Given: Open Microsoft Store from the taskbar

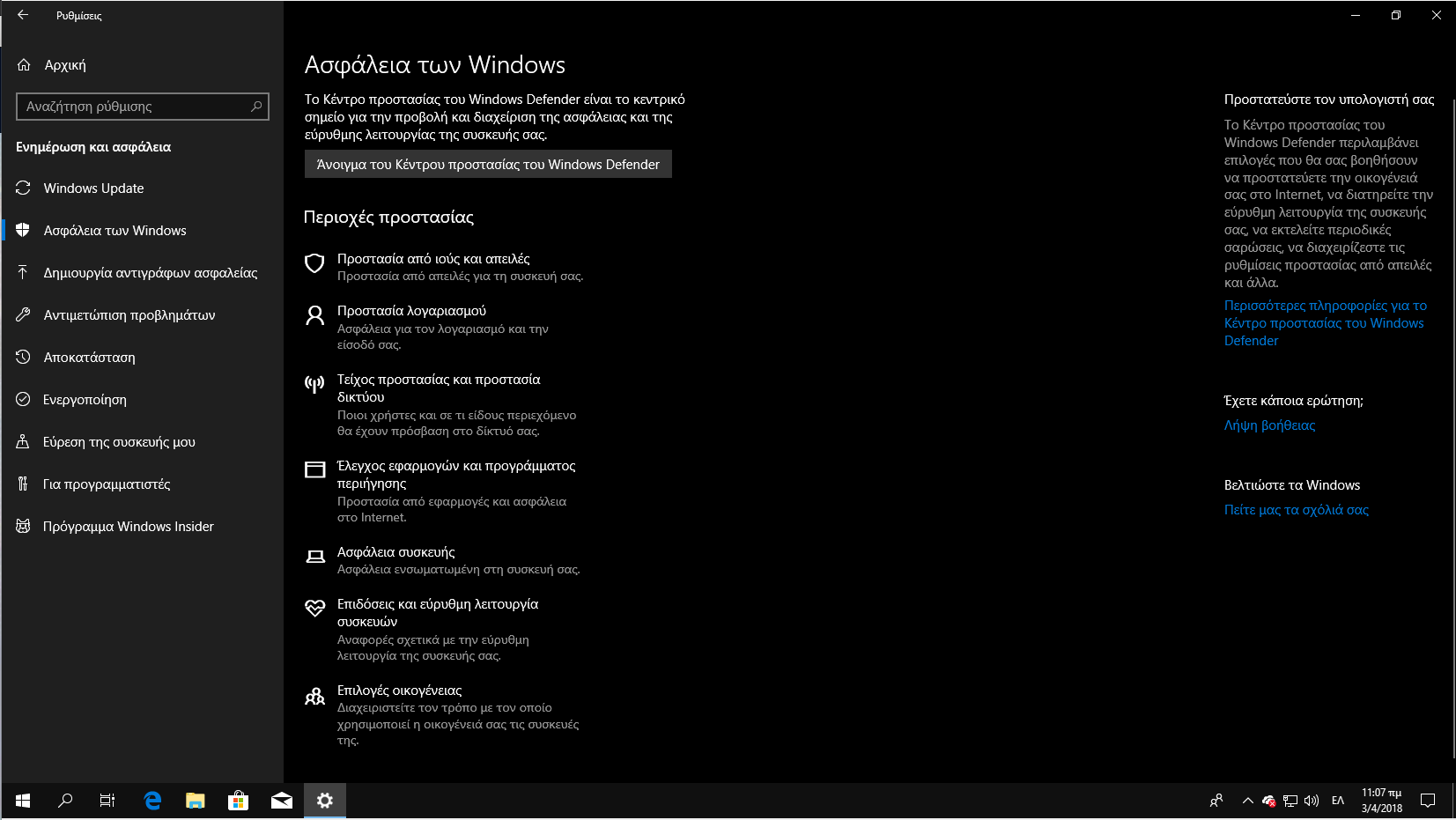Looking at the screenshot, I should click(x=238, y=801).
